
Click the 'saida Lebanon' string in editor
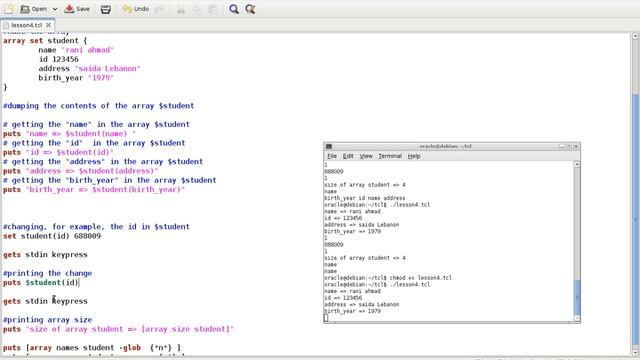click(107, 69)
